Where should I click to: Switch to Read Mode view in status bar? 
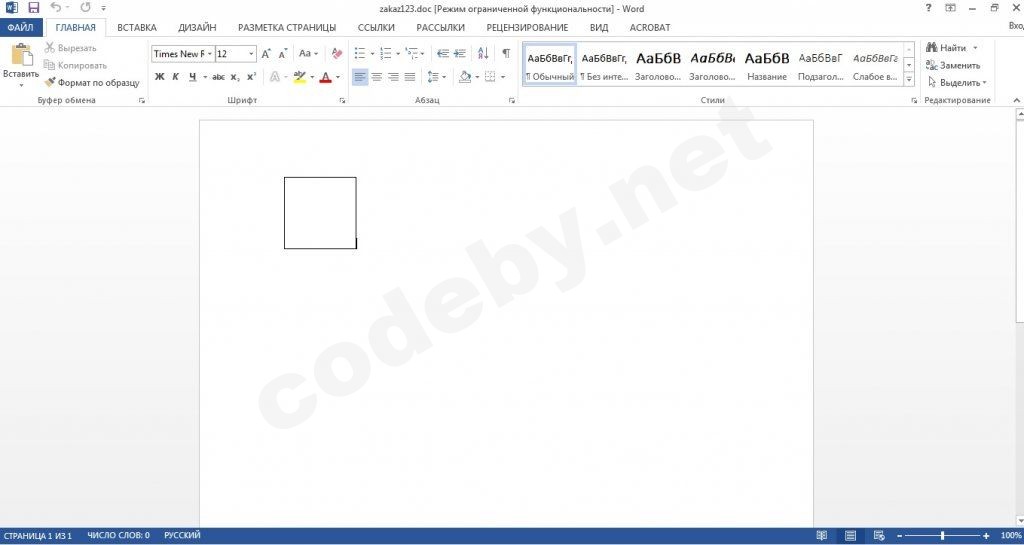click(821, 536)
